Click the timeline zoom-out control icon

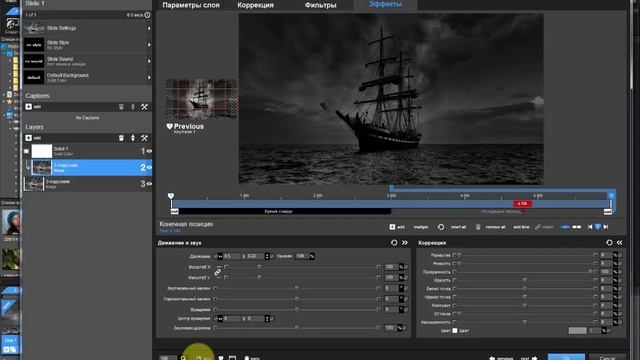(576, 227)
